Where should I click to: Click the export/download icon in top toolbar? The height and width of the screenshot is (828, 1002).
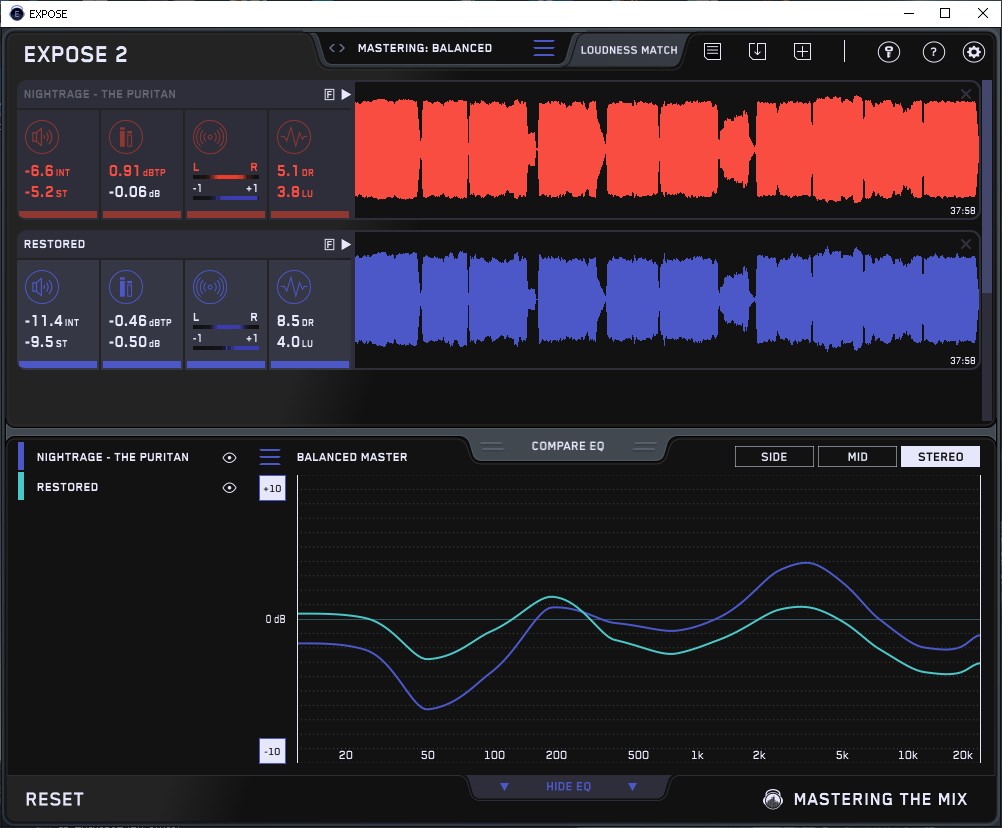757,51
